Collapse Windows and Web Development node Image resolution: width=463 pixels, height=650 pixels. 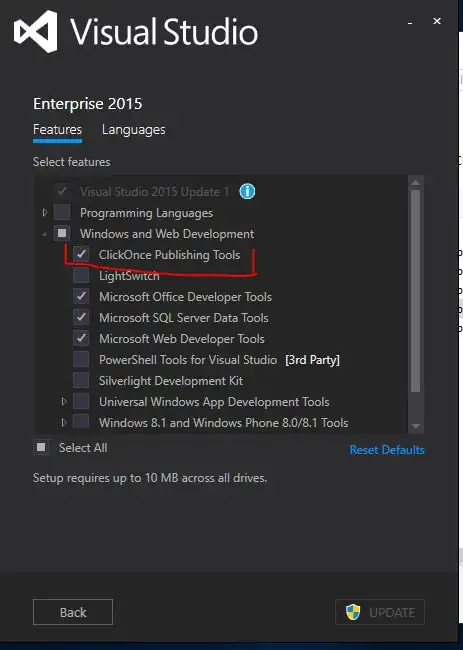(x=45, y=235)
